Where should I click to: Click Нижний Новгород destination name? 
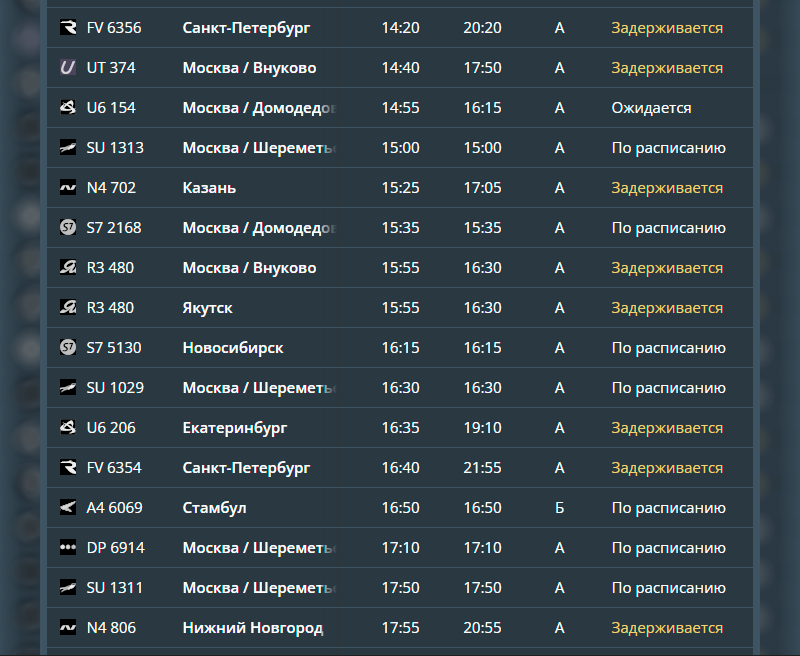(253, 628)
